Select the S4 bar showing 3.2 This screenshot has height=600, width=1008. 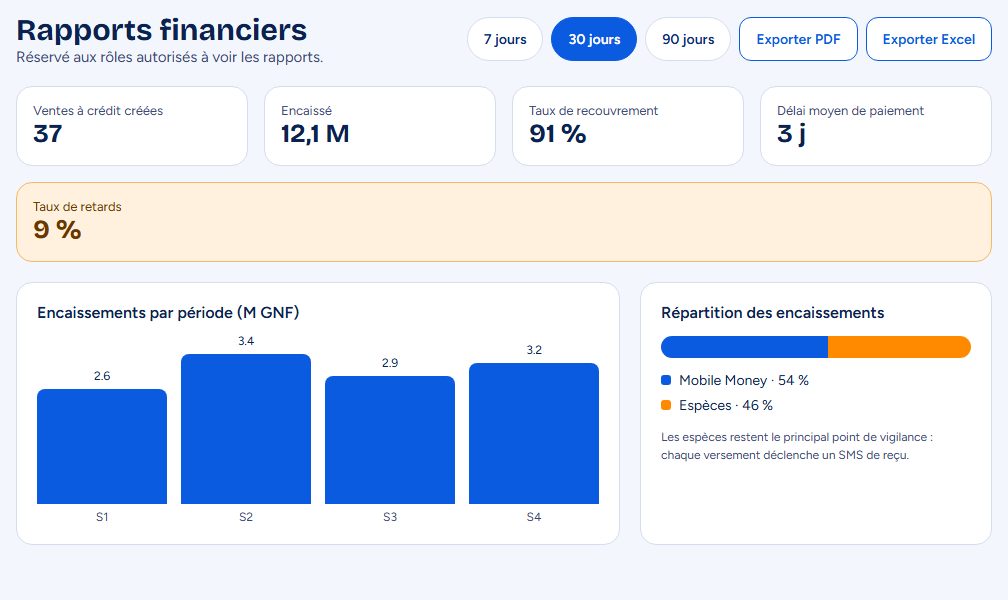point(534,433)
